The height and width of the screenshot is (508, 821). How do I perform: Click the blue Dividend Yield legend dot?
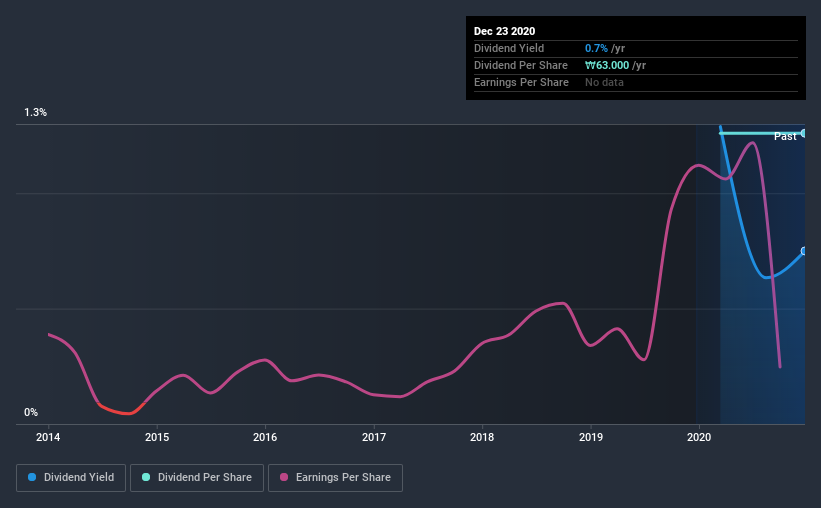coord(32,477)
